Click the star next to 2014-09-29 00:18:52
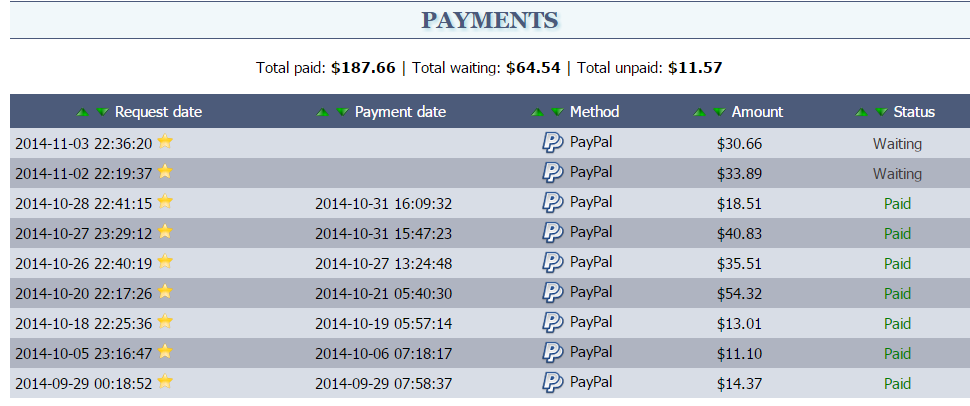The width and height of the screenshot is (970, 406). (165, 381)
